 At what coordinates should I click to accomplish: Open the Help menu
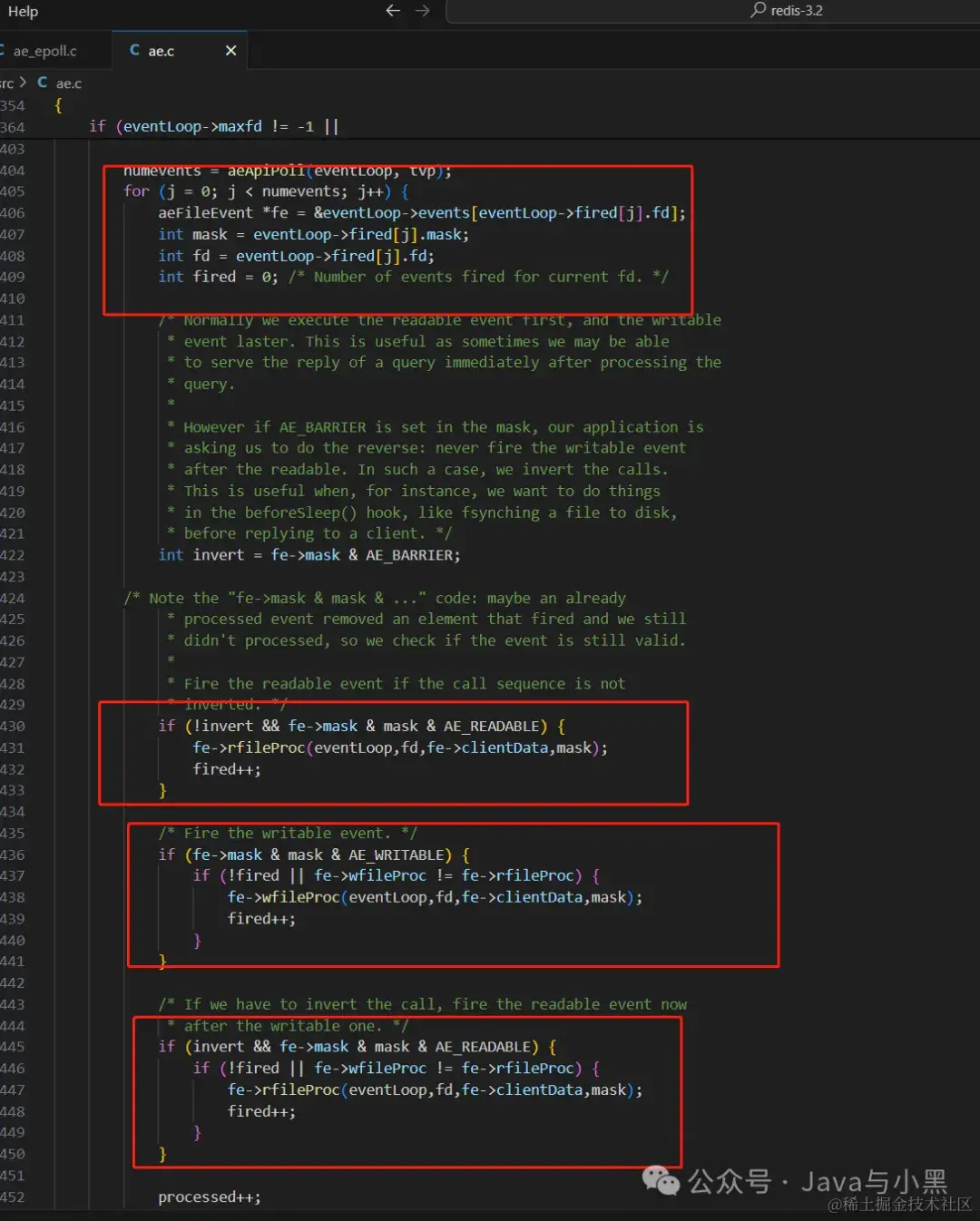pyautogui.click(x=23, y=12)
